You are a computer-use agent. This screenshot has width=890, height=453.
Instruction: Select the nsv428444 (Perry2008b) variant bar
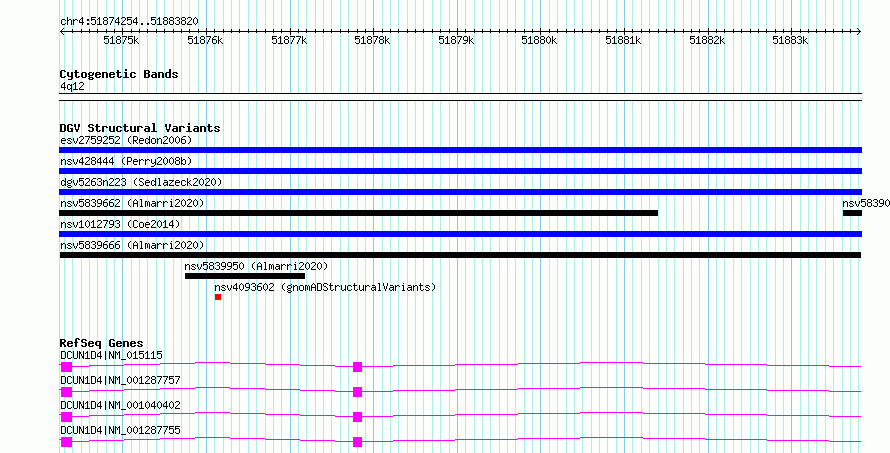460,171
